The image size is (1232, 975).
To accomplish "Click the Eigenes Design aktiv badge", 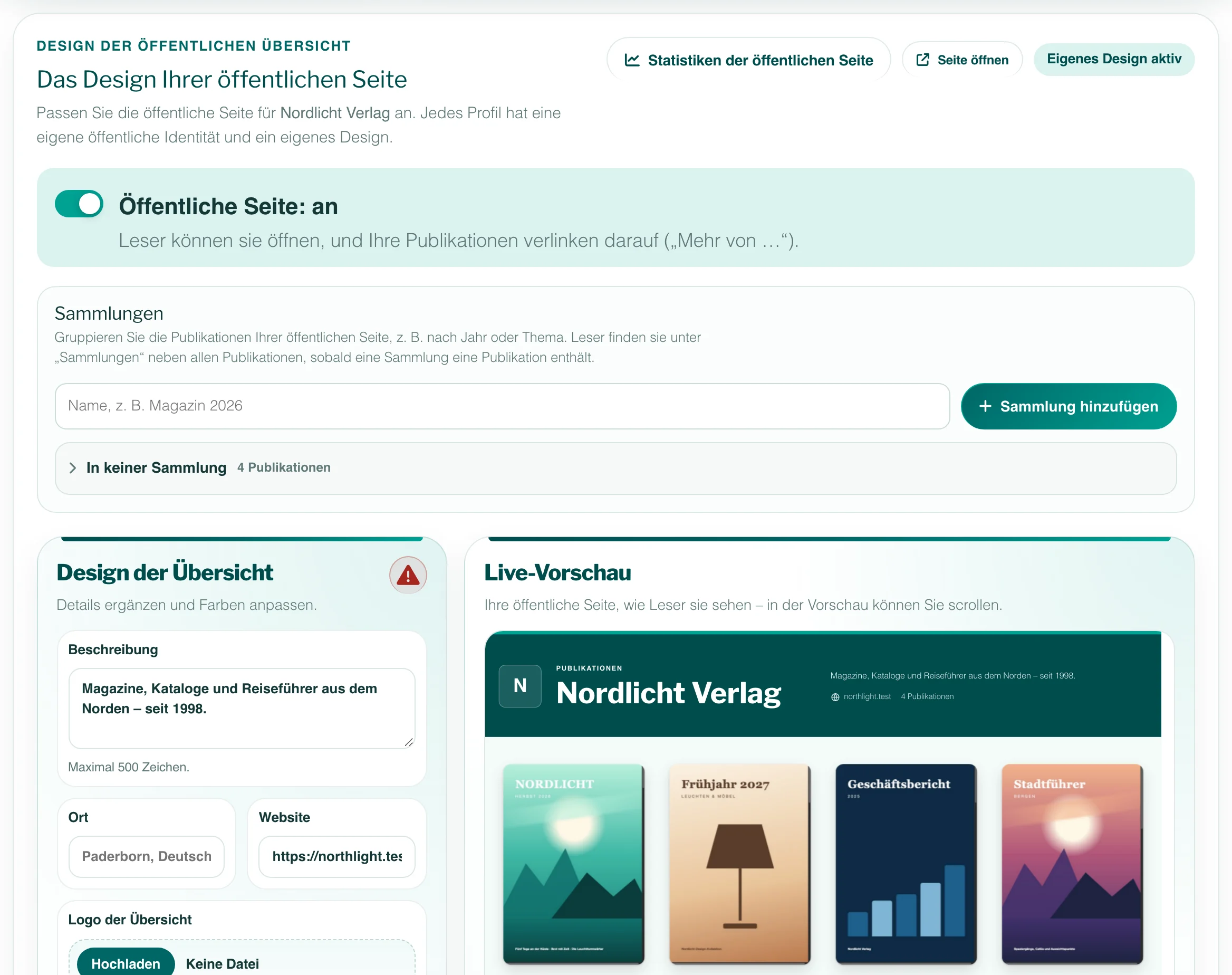I will click(x=1114, y=59).
